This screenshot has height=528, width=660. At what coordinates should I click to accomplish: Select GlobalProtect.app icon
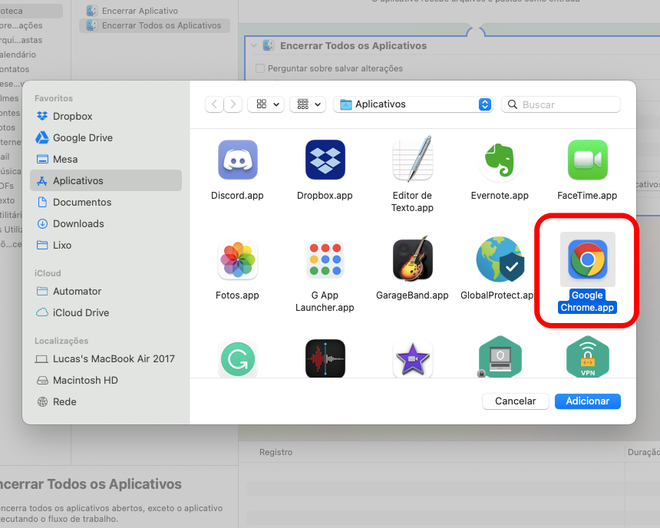[x=500, y=259]
